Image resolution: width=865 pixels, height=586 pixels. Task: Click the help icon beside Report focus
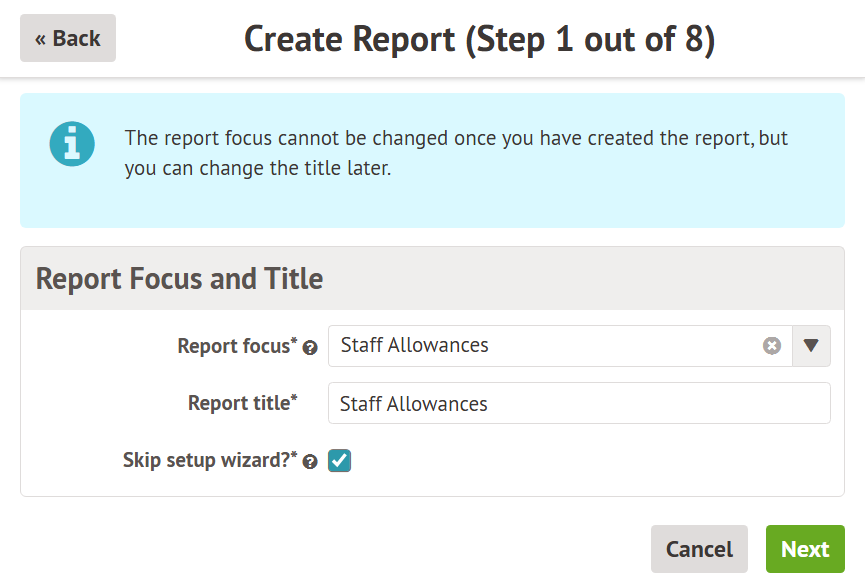[x=310, y=348]
